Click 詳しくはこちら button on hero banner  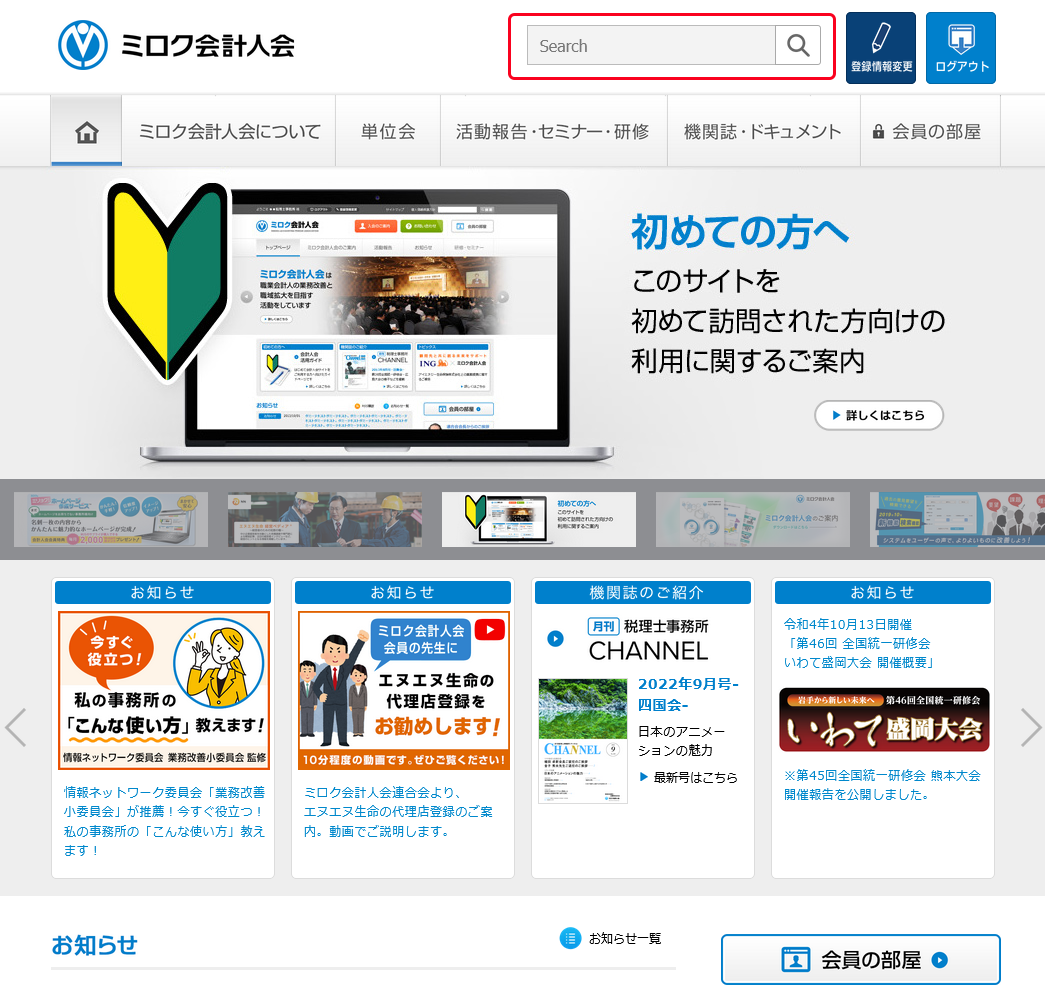click(878, 415)
